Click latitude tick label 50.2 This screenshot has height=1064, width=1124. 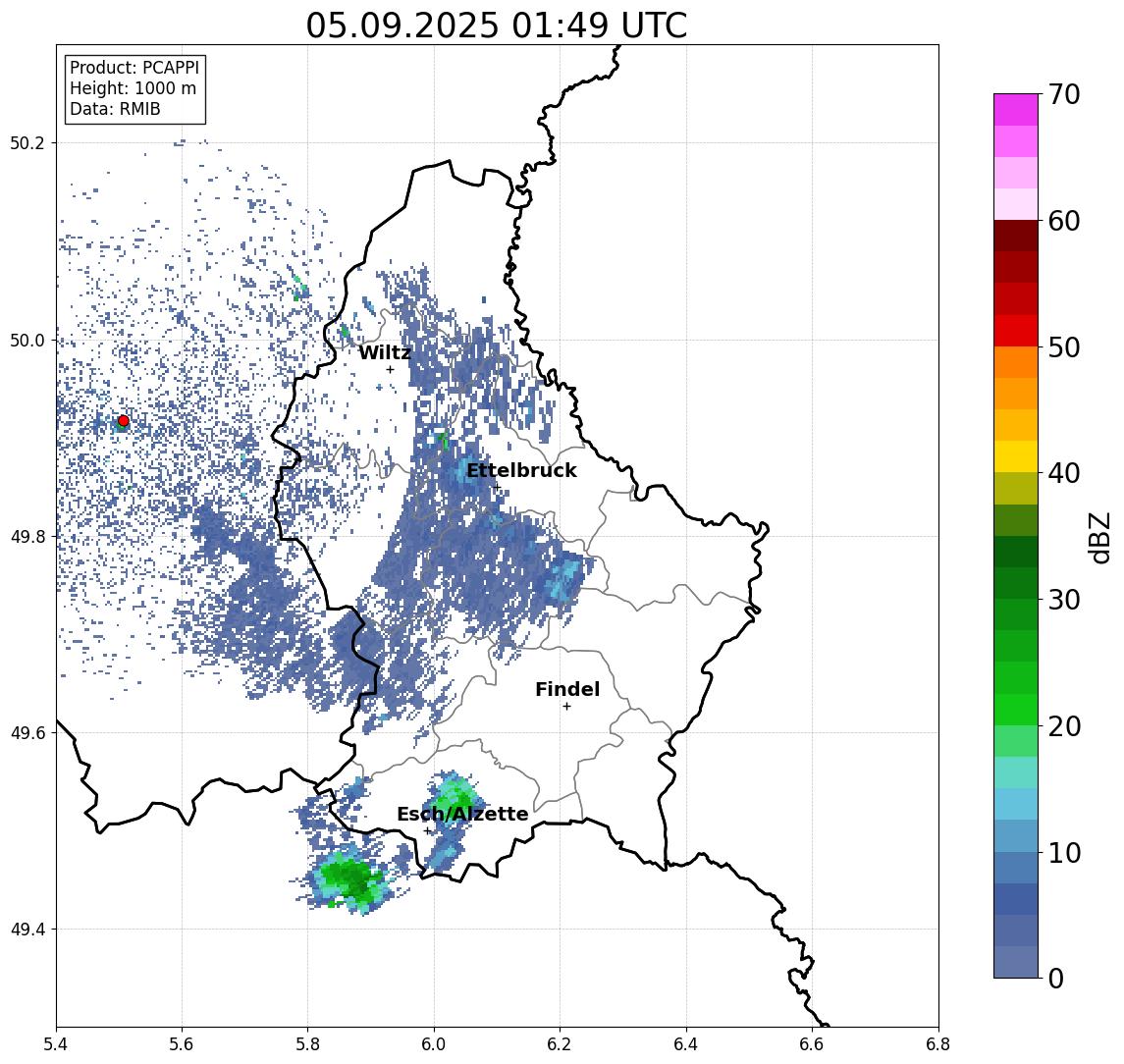pyautogui.click(x=27, y=142)
